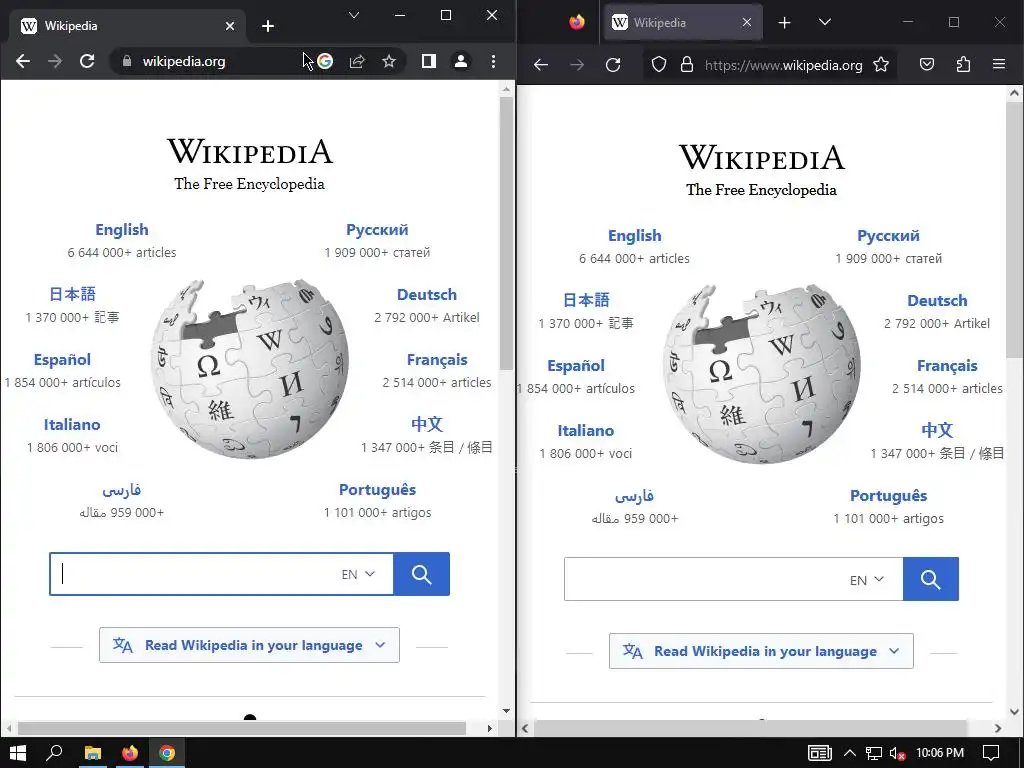This screenshot has height=768, width=1024.
Task: Open Firefox's list all tabs dropdown
Action: tap(825, 22)
